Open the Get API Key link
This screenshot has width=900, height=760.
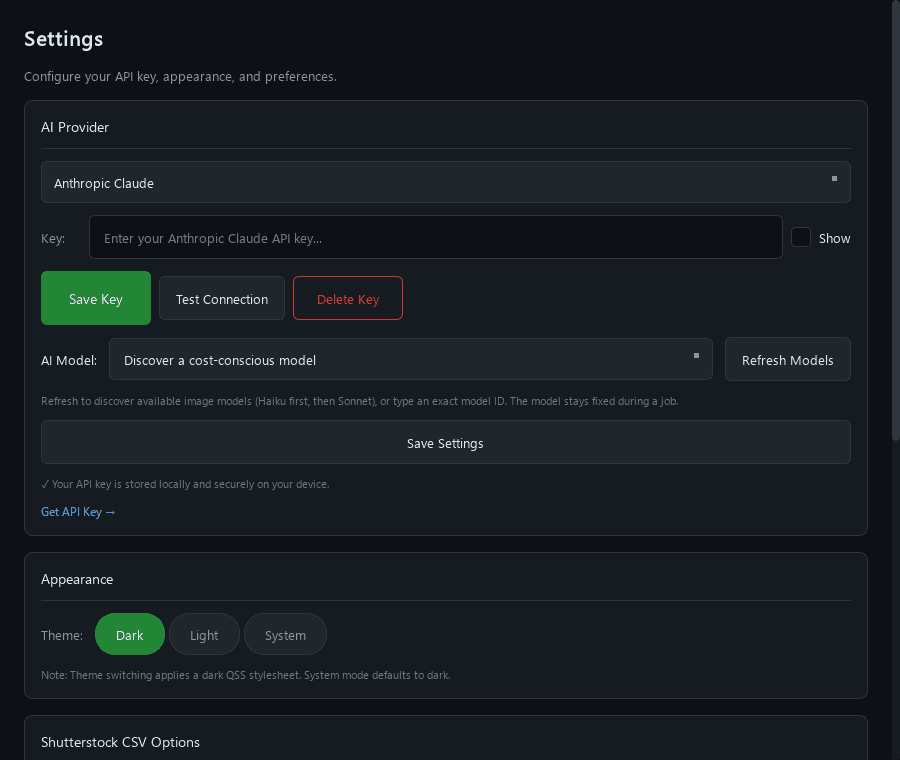click(x=78, y=511)
